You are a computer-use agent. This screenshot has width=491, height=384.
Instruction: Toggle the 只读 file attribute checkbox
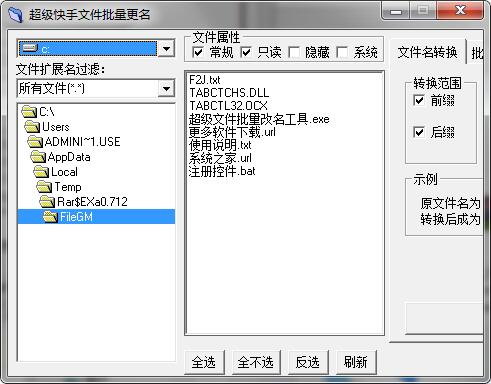(x=246, y=52)
